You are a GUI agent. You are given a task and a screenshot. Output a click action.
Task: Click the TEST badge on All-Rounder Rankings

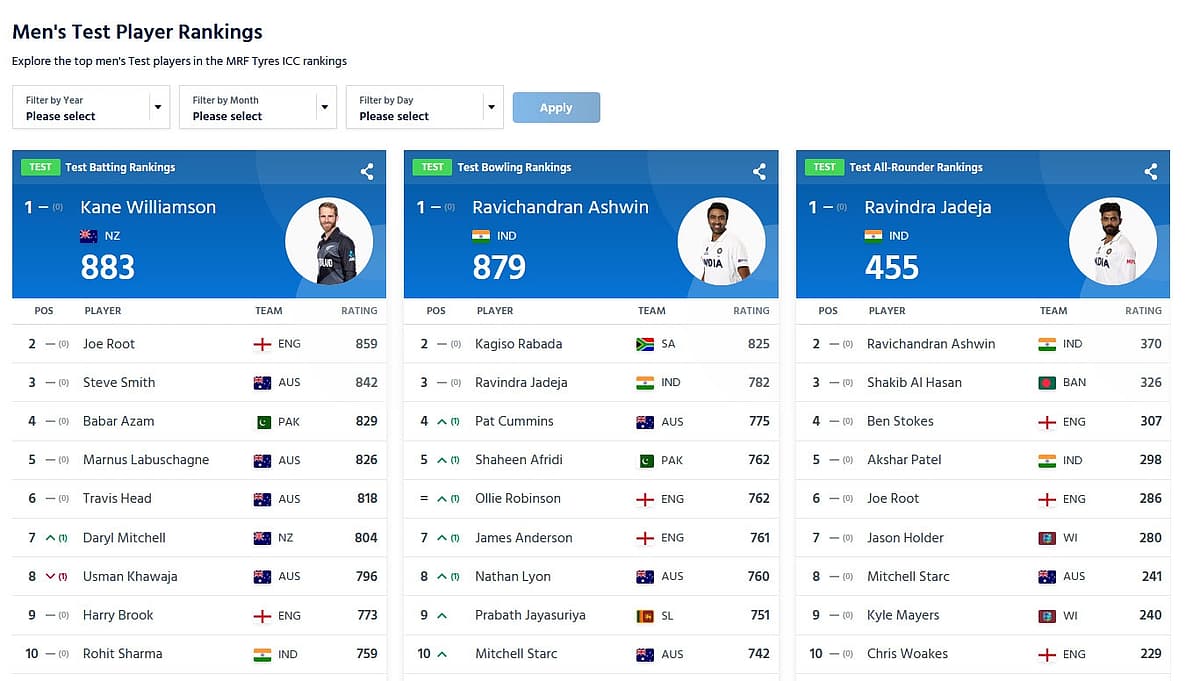tap(824, 167)
